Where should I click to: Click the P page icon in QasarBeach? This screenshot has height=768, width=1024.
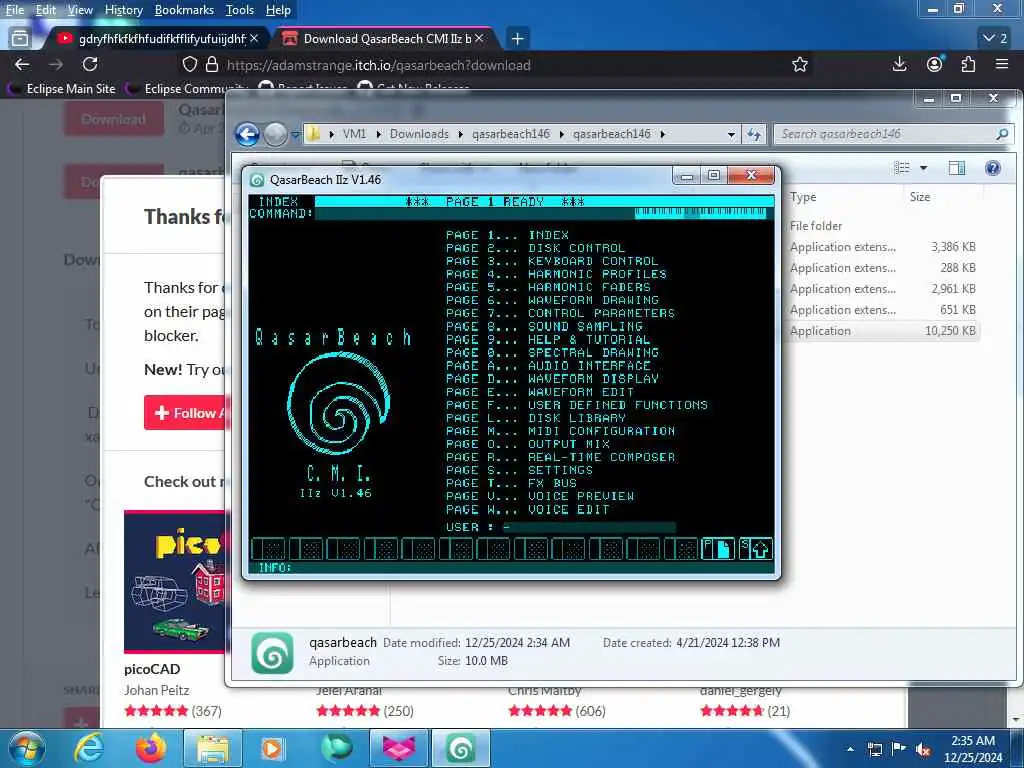point(718,549)
